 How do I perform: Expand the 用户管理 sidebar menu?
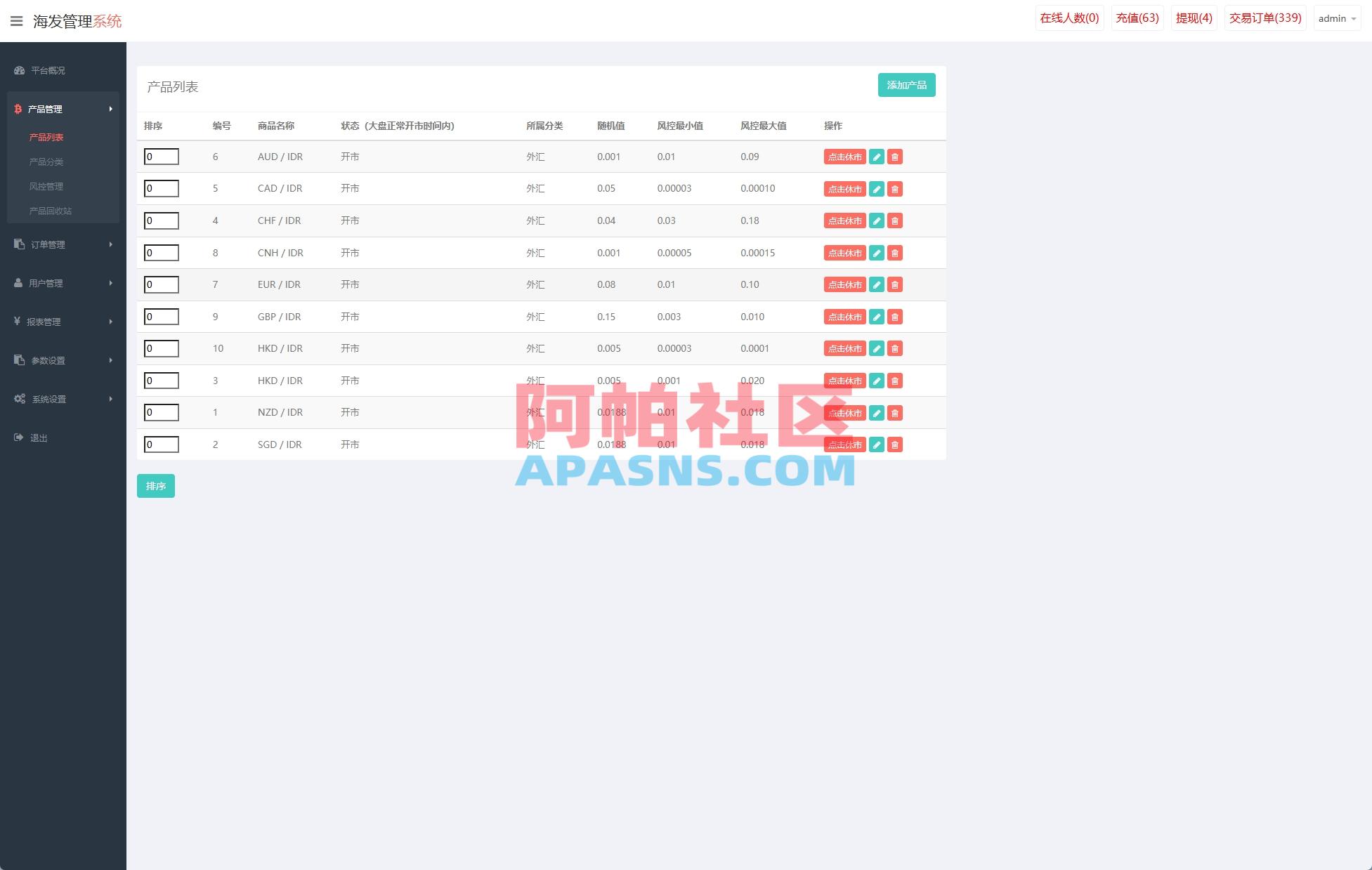pos(63,283)
